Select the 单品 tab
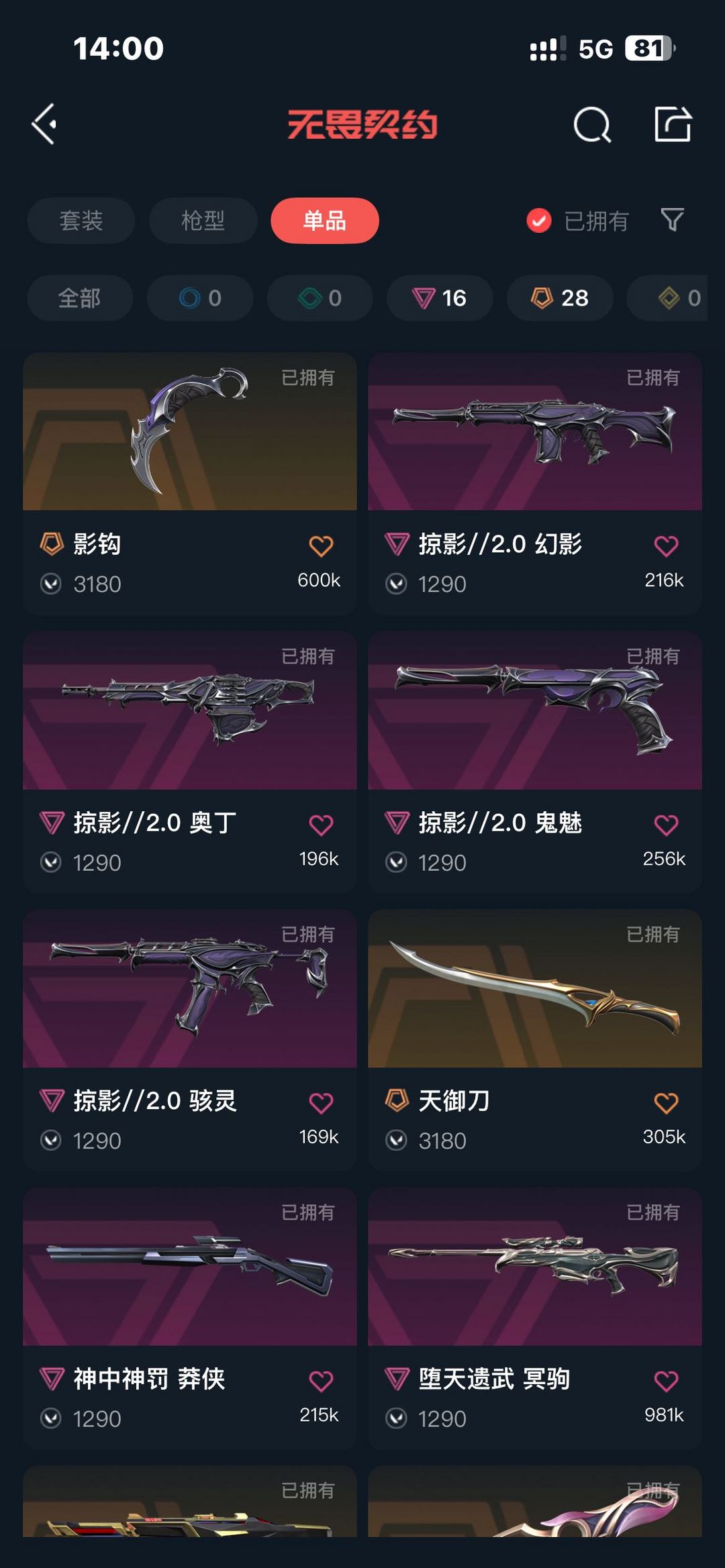 click(x=325, y=220)
